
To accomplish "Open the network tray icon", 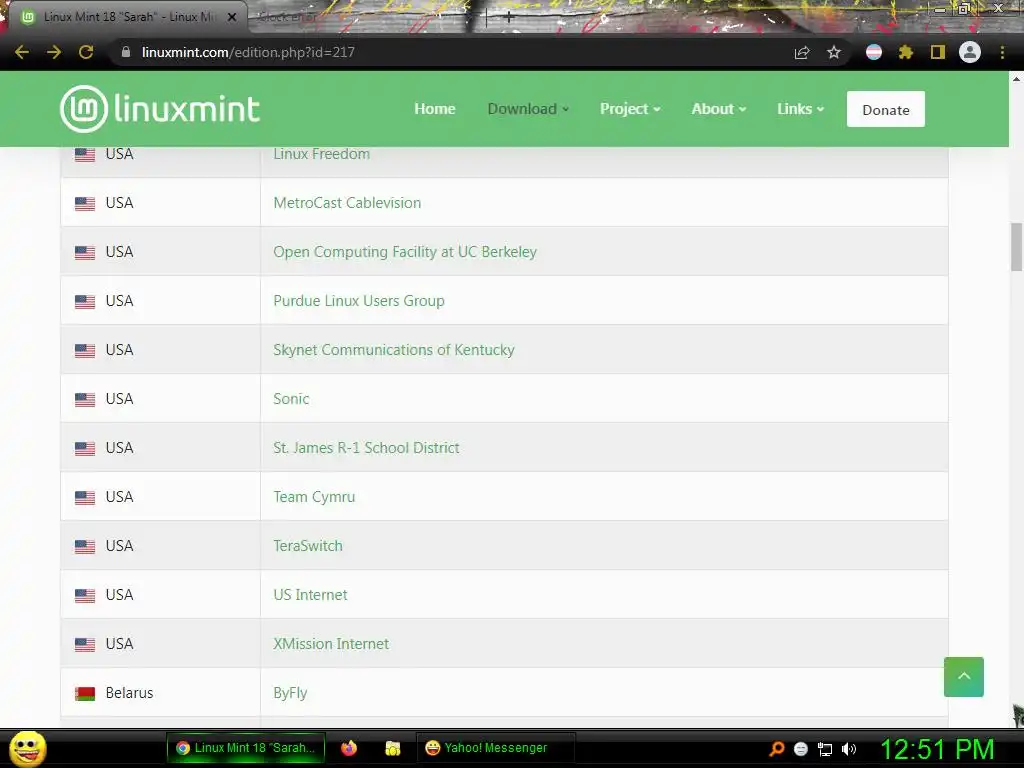I will tap(825, 749).
